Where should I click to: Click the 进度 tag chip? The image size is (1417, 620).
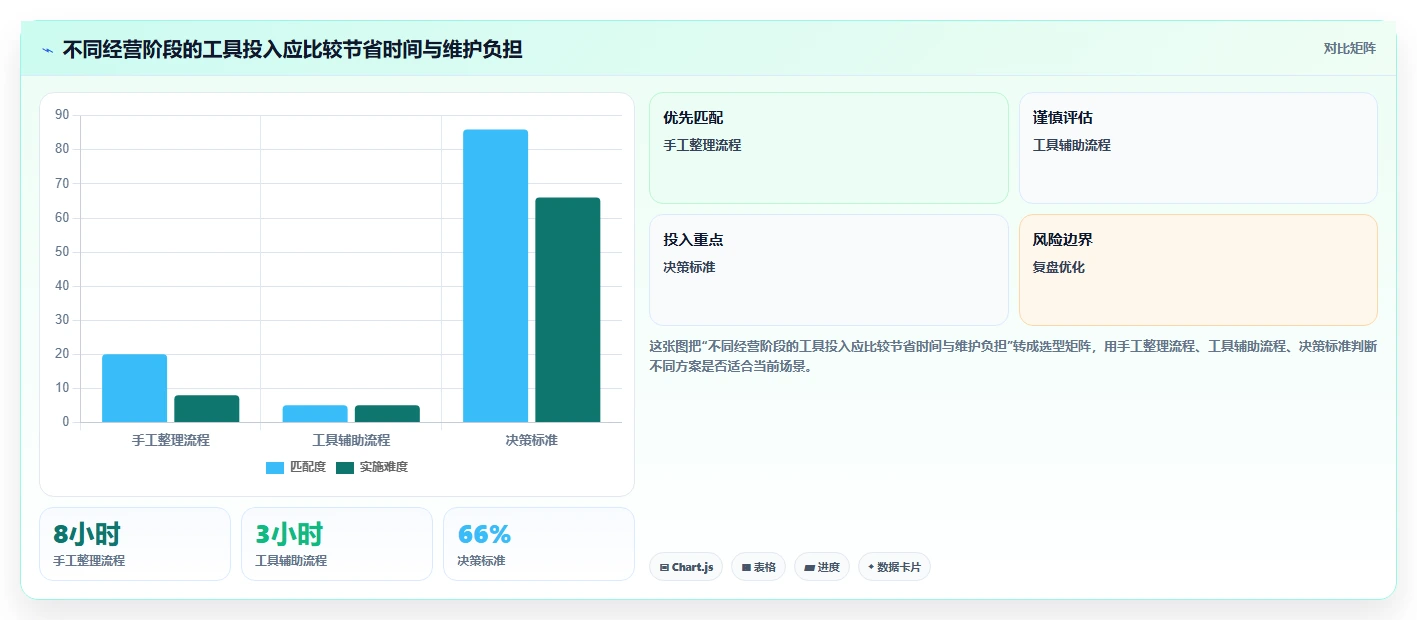822,567
